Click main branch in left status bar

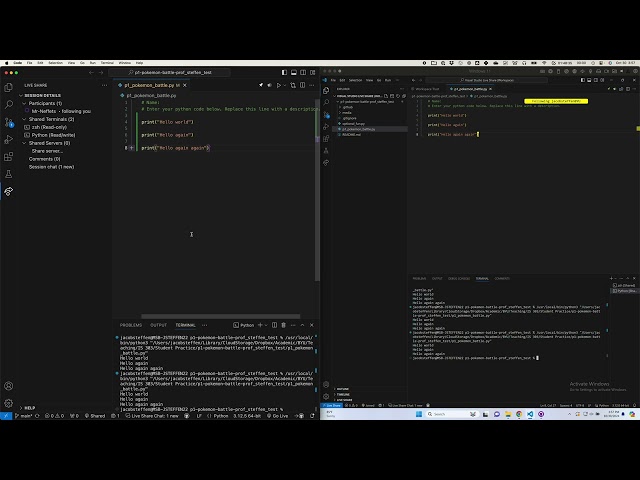[23, 416]
